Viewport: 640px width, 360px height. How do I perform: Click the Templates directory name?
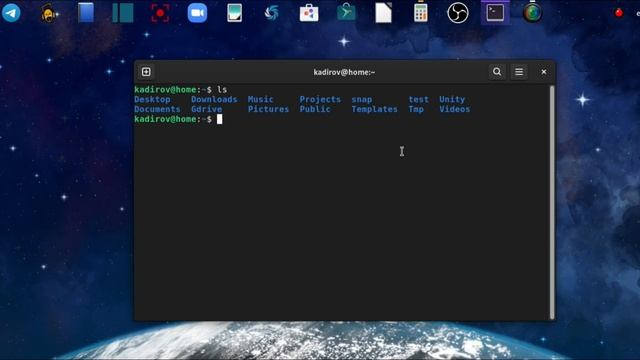(374, 109)
